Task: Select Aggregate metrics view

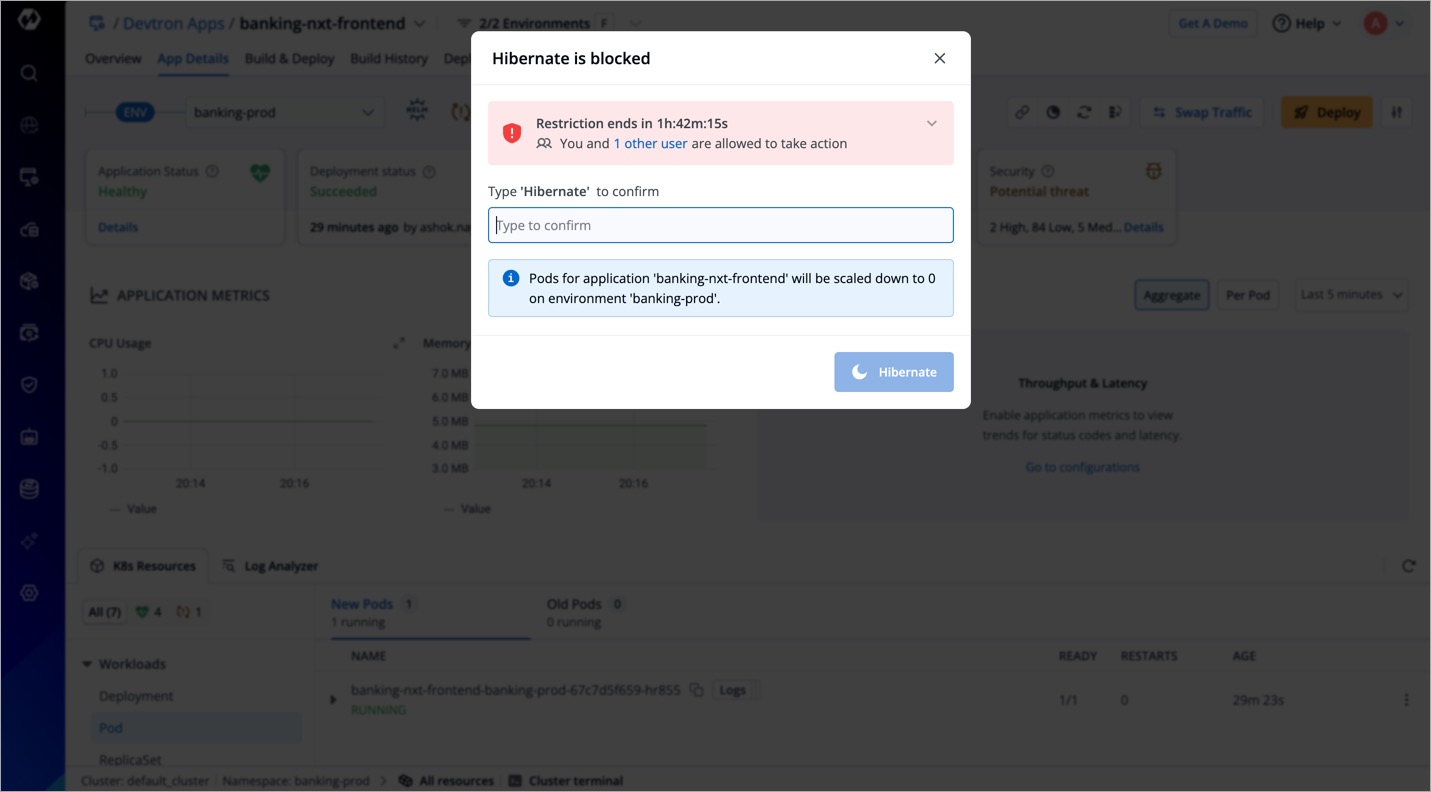Action: coord(1171,295)
